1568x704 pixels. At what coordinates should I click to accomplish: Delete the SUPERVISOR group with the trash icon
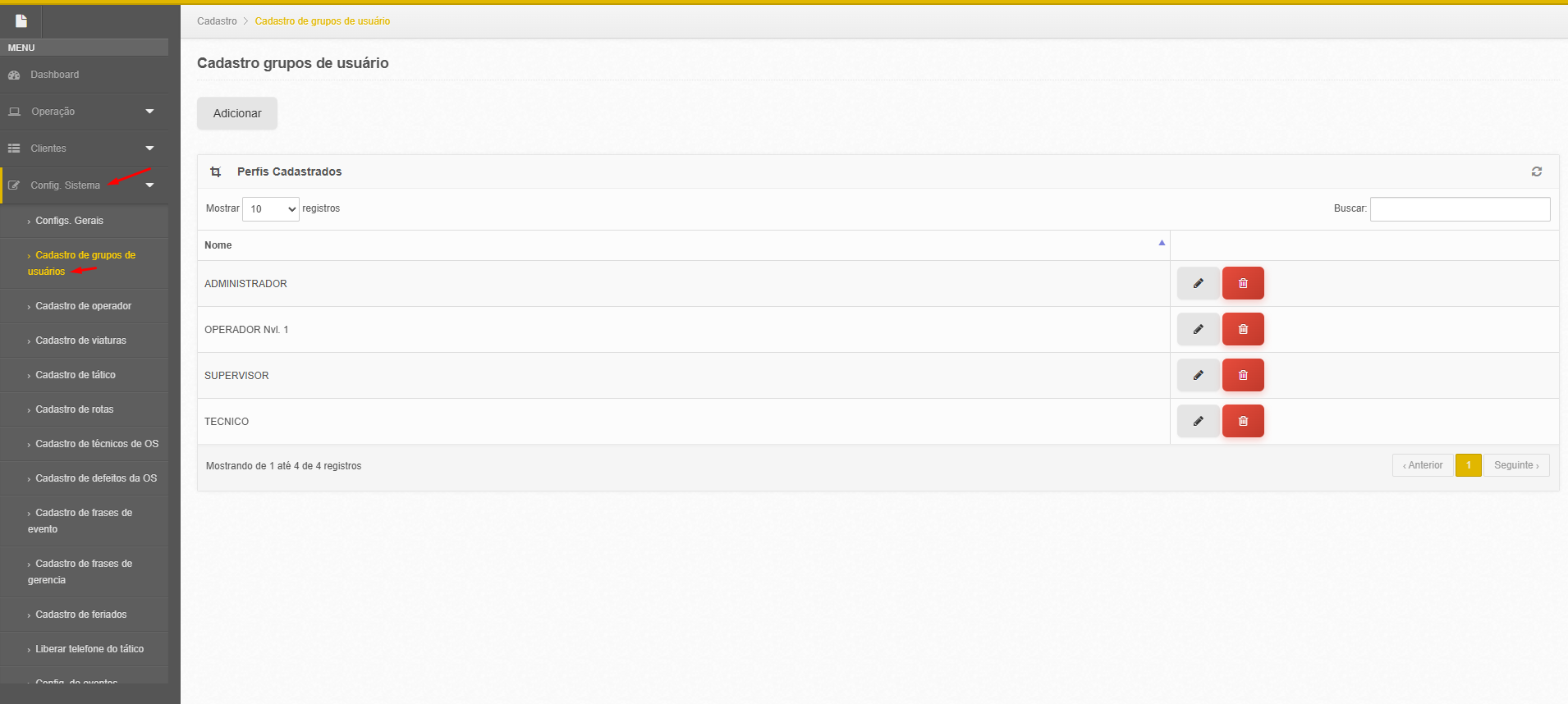pyautogui.click(x=1243, y=375)
